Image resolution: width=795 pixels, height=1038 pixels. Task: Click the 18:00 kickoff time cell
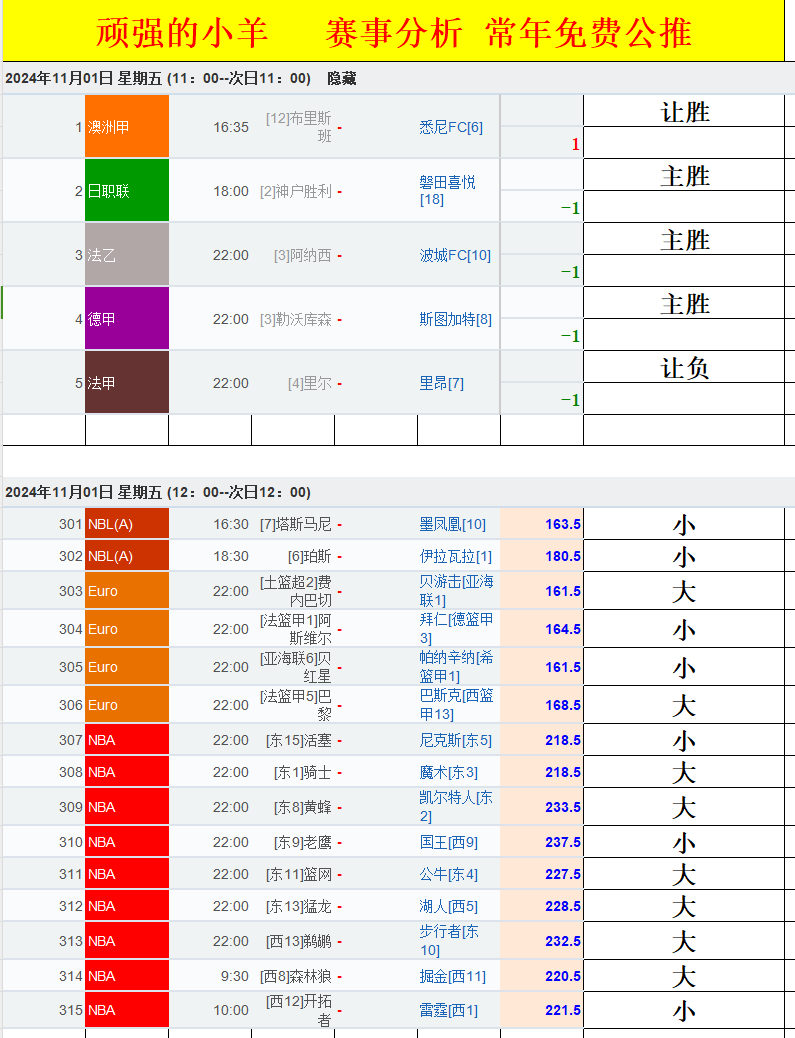pyautogui.click(x=230, y=191)
